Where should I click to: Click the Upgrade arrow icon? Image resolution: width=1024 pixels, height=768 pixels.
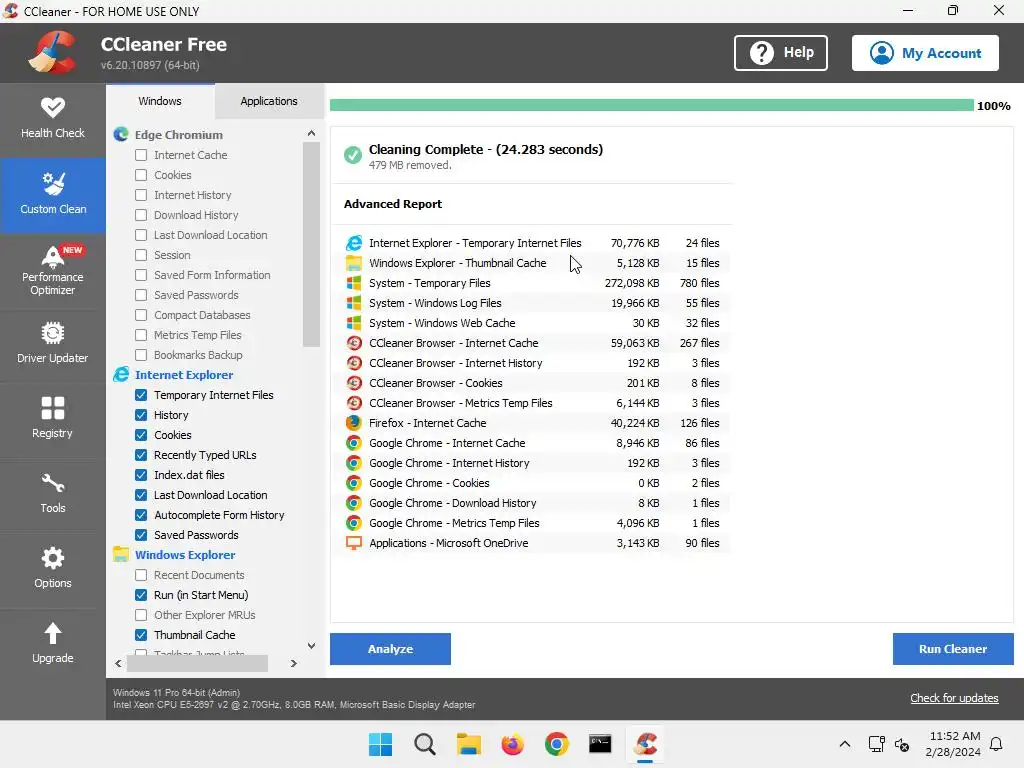[x=52, y=633]
